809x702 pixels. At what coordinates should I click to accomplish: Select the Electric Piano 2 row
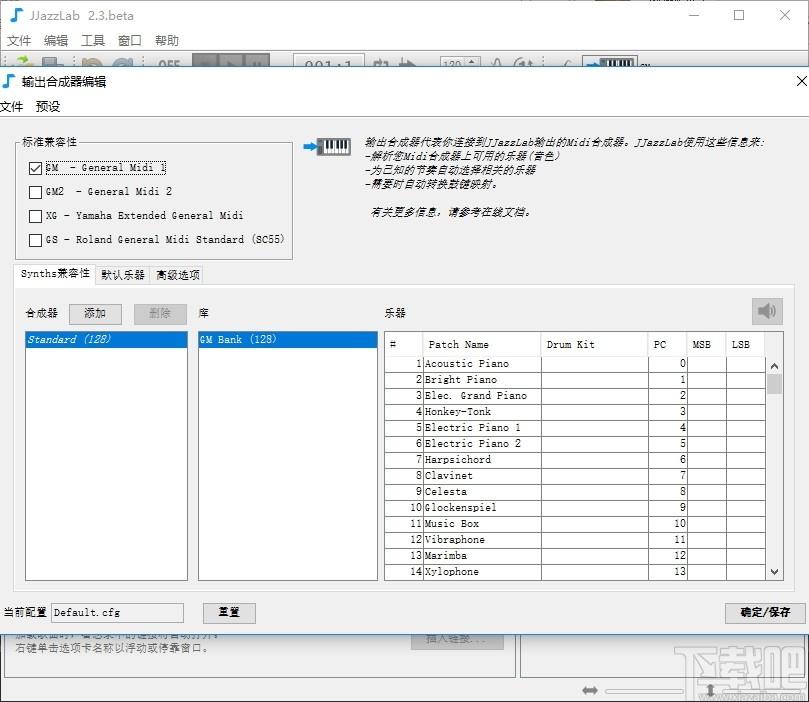(x=575, y=444)
